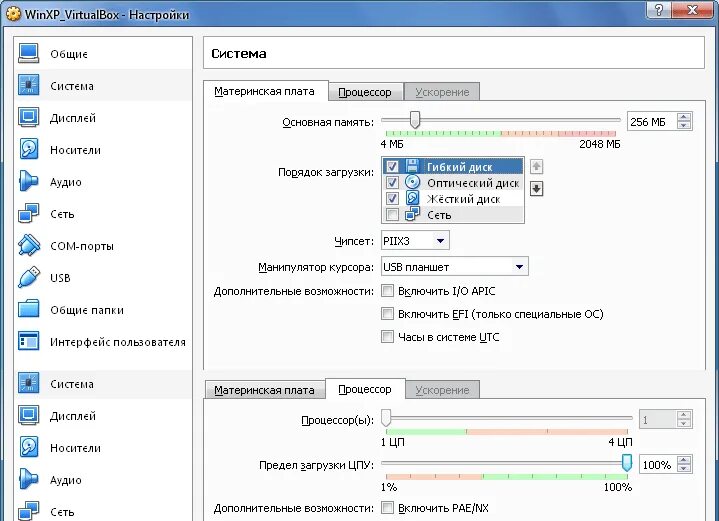Image resolution: width=719 pixels, height=521 pixels.
Task: Click the 2048 МБ scale label
Action: click(599, 144)
